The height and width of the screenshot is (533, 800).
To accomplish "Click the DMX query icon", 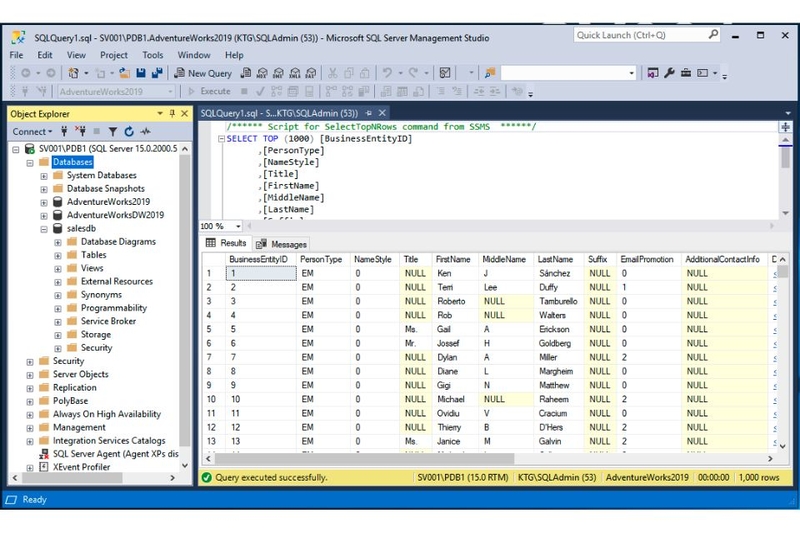I will pos(278,73).
